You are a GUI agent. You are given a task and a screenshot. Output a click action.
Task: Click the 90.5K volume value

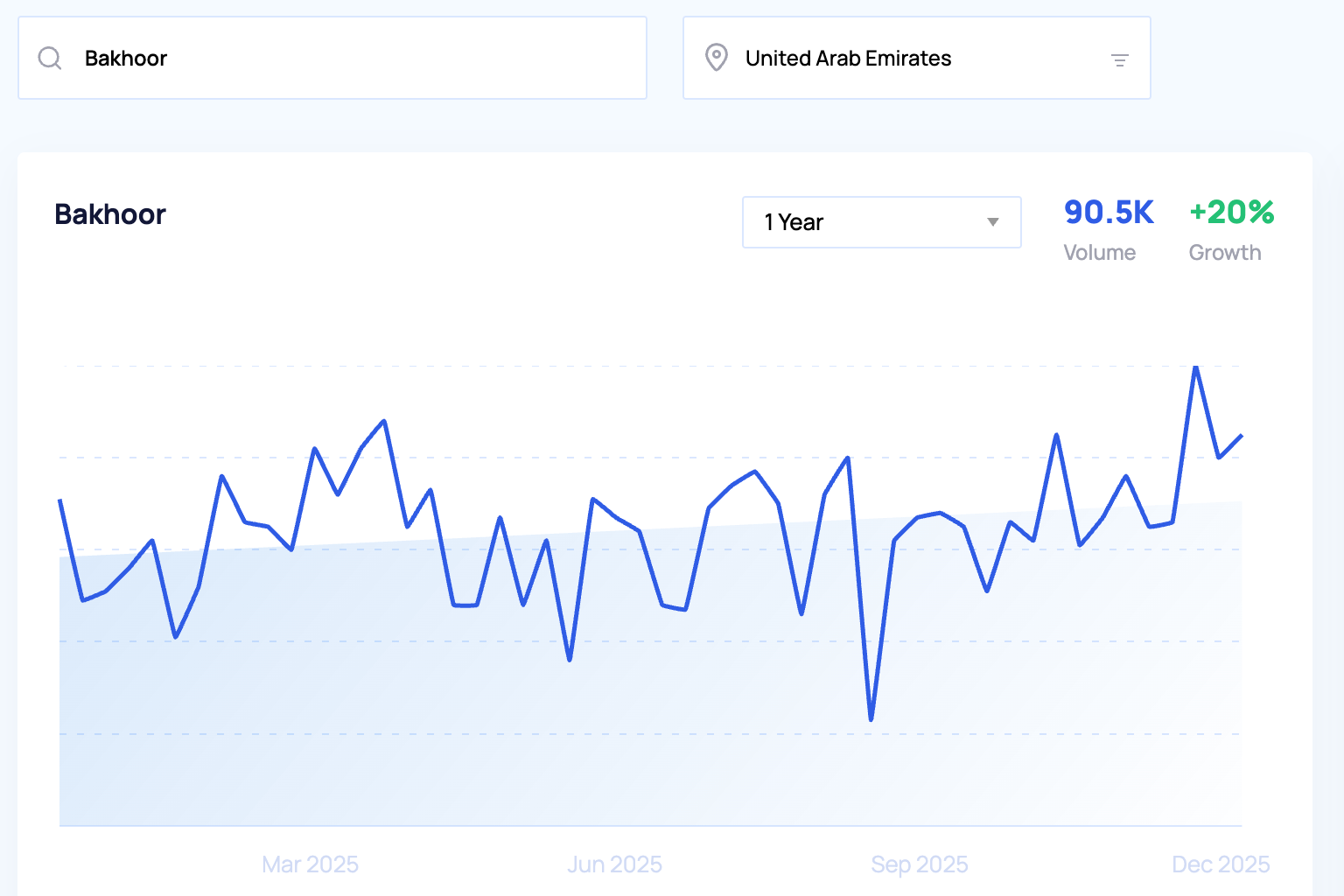pos(1108,212)
